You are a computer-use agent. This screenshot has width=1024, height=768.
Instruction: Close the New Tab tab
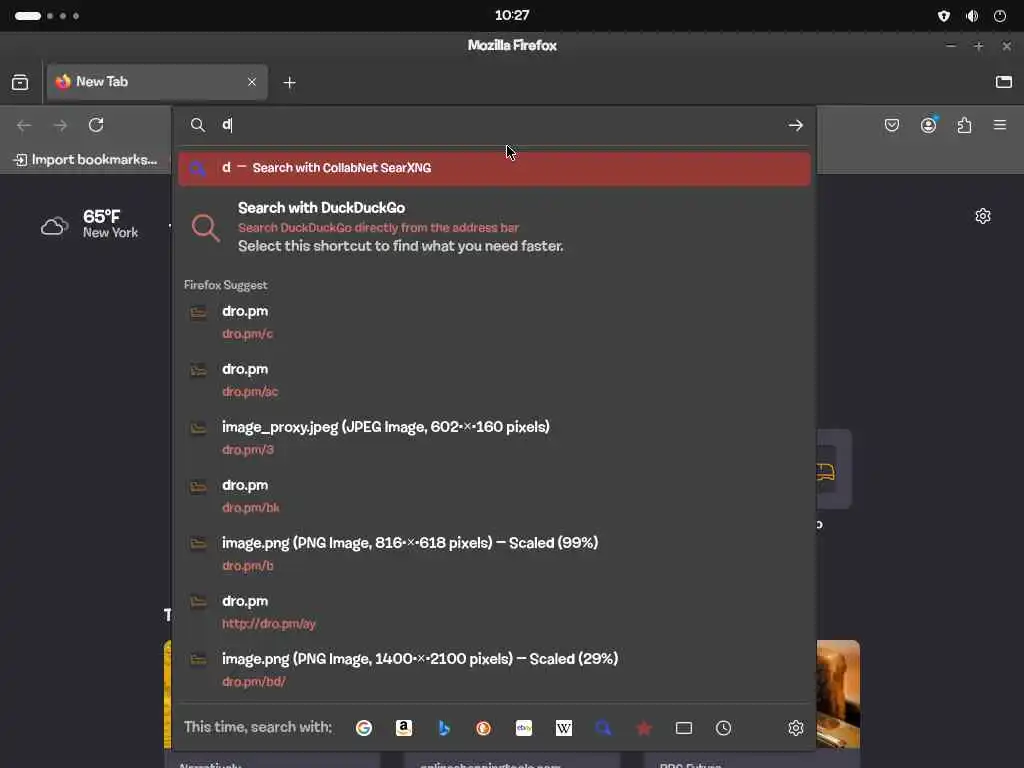click(x=252, y=82)
